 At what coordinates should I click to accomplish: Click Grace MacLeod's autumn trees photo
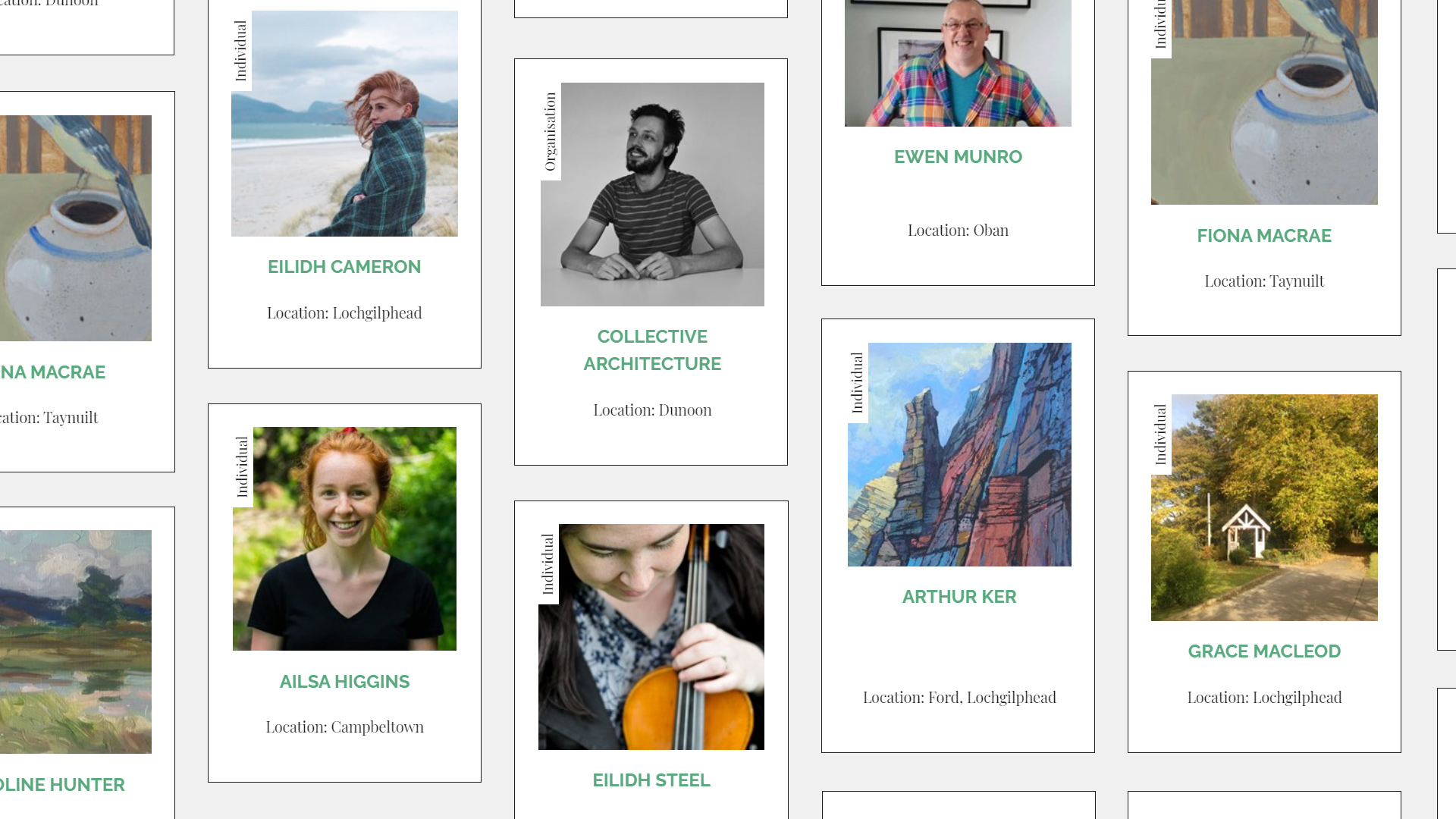pos(1264,507)
